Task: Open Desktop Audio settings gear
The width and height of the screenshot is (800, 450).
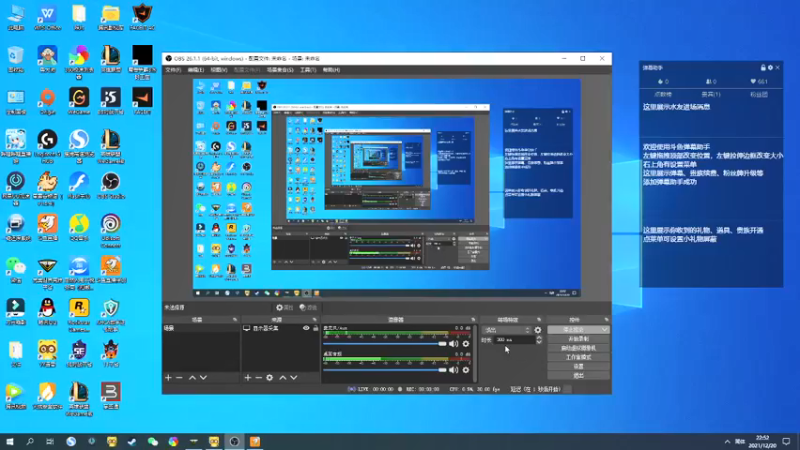Action: (x=466, y=370)
